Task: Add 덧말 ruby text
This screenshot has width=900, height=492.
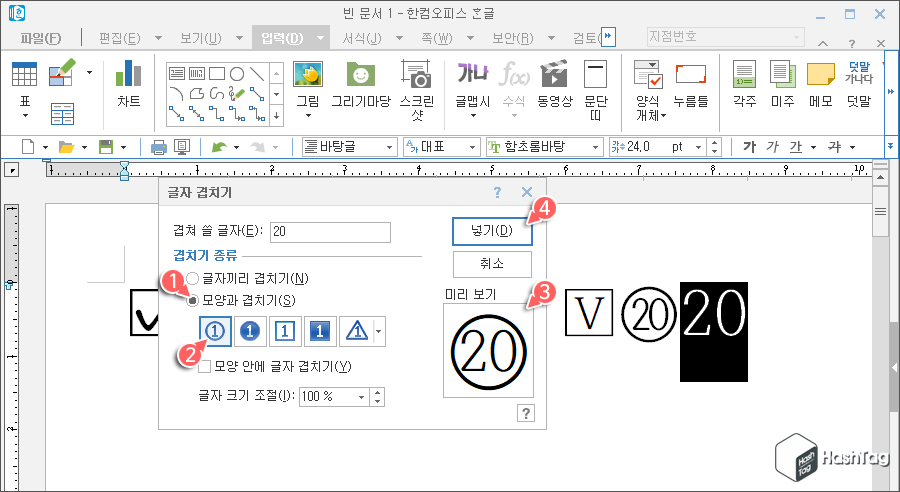Action: click(x=859, y=84)
